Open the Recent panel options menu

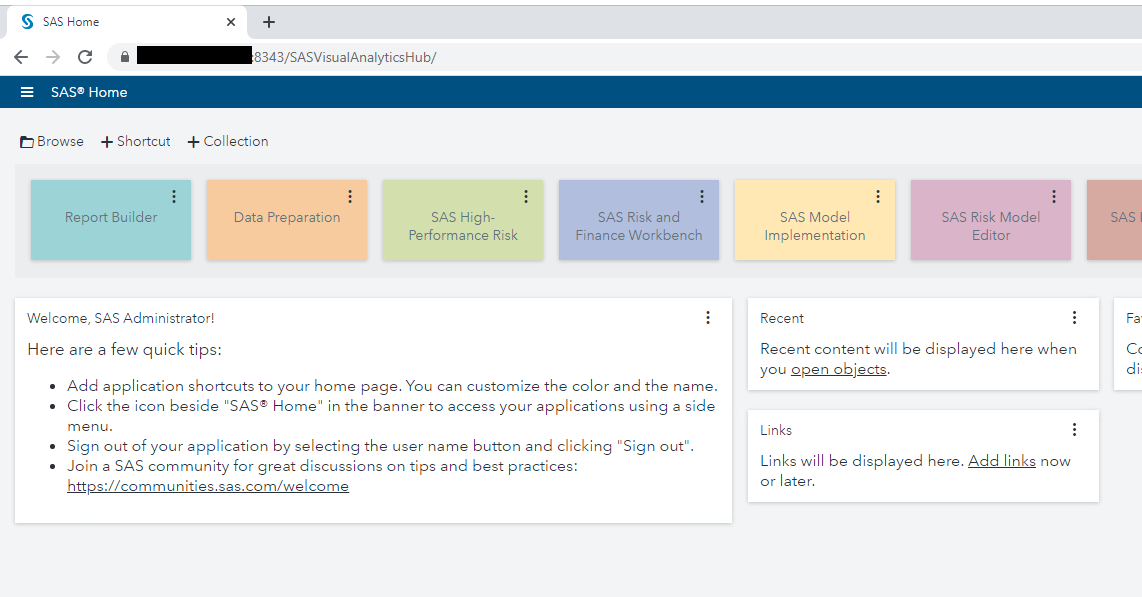(1074, 317)
